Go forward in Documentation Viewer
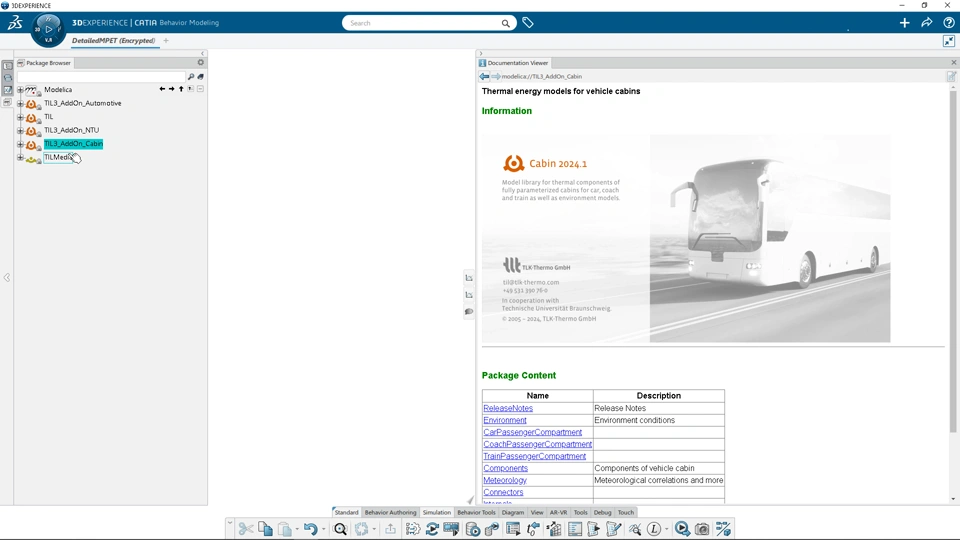 (x=495, y=77)
